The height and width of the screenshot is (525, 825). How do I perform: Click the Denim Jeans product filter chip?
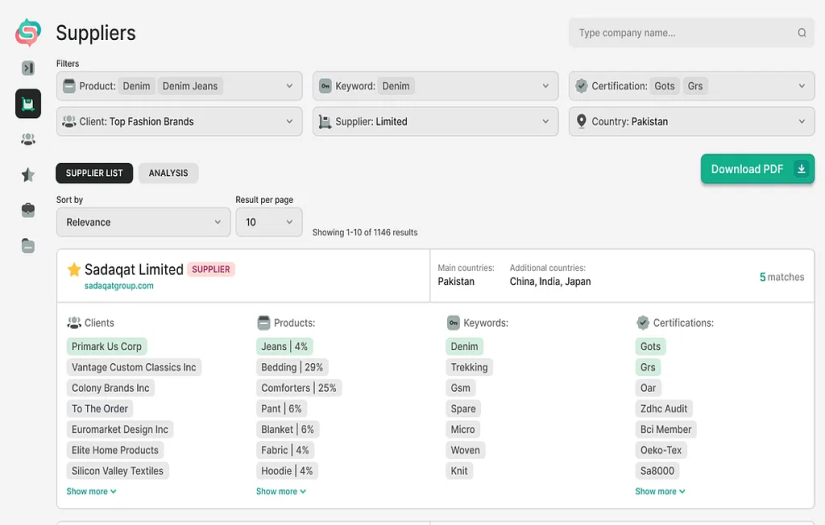[190, 86]
